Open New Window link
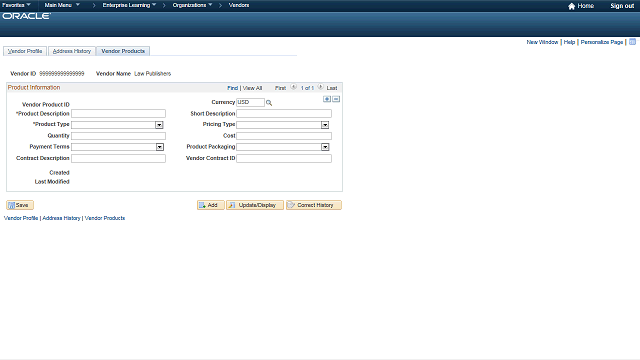 pyautogui.click(x=542, y=42)
